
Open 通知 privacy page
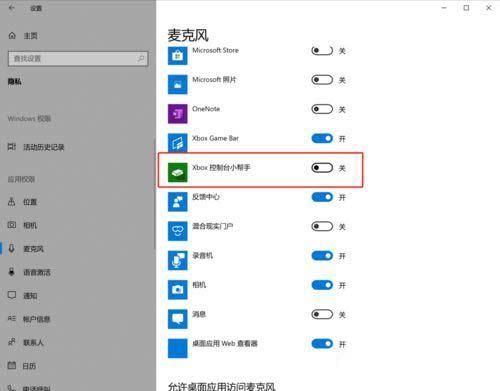pos(30,295)
